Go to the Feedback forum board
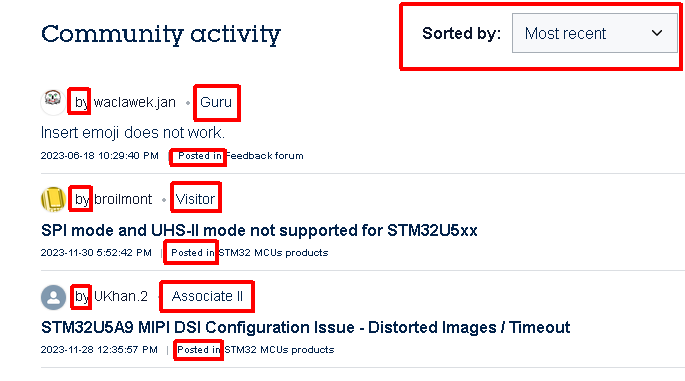Viewport: 685px width, 381px height. (x=264, y=156)
